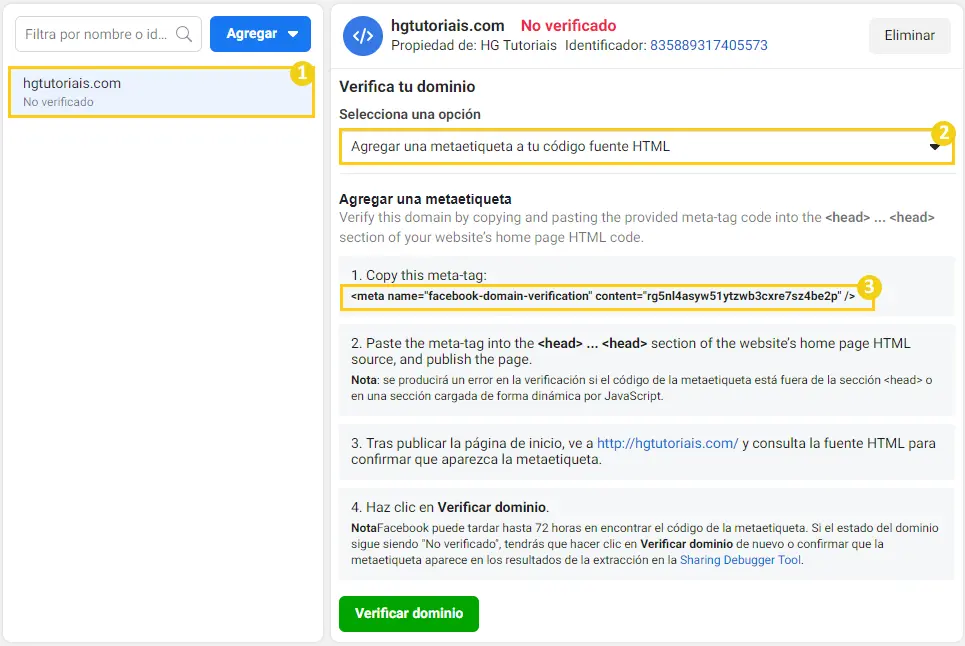The width and height of the screenshot is (965, 646).
Task: Focus the 'Filtra por nombre o id' field
Action: pos(108,34)
